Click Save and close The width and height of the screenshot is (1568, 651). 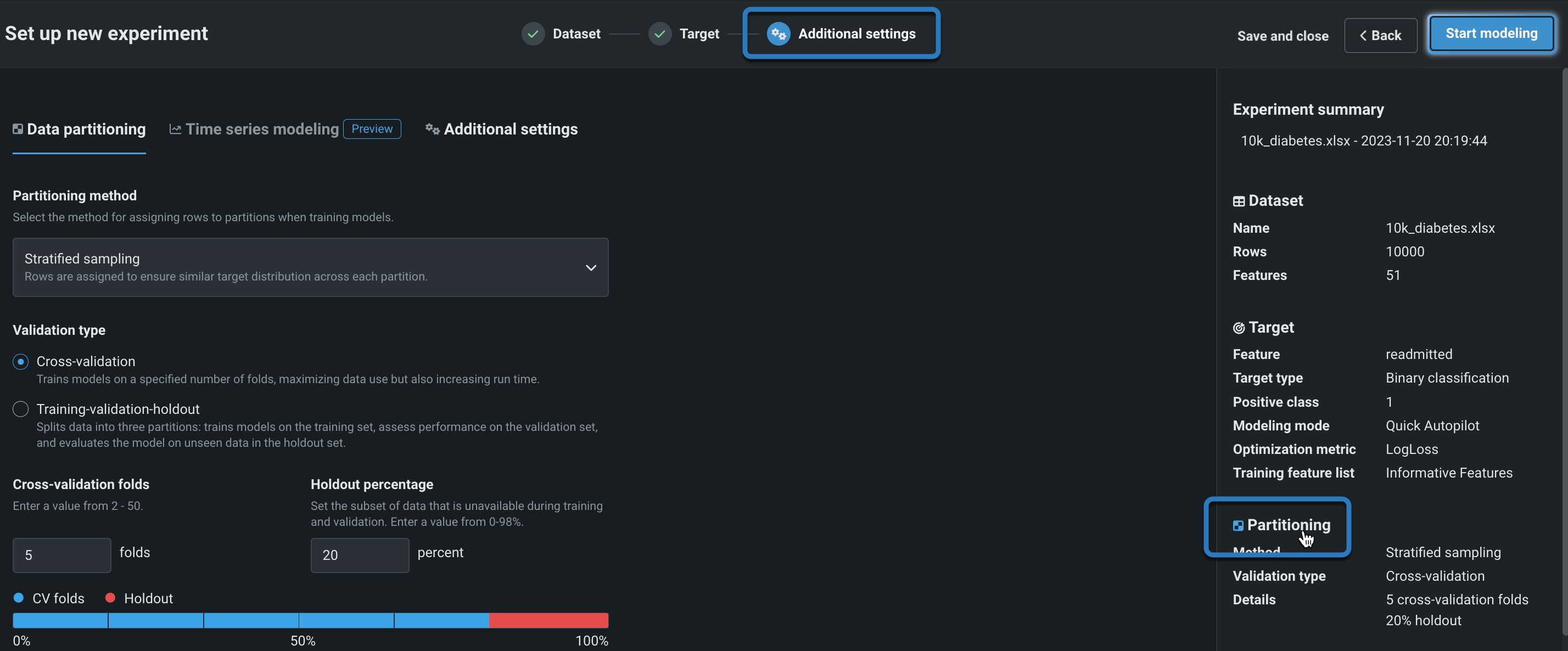tap(1283, 36)
